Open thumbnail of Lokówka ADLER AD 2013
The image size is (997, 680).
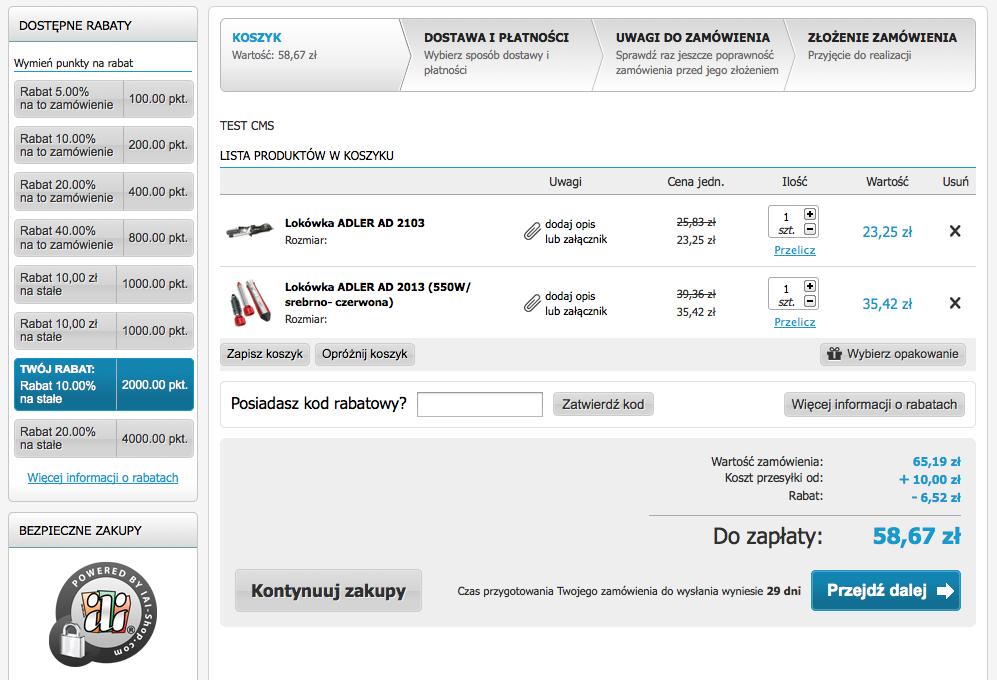click(250, 302)
